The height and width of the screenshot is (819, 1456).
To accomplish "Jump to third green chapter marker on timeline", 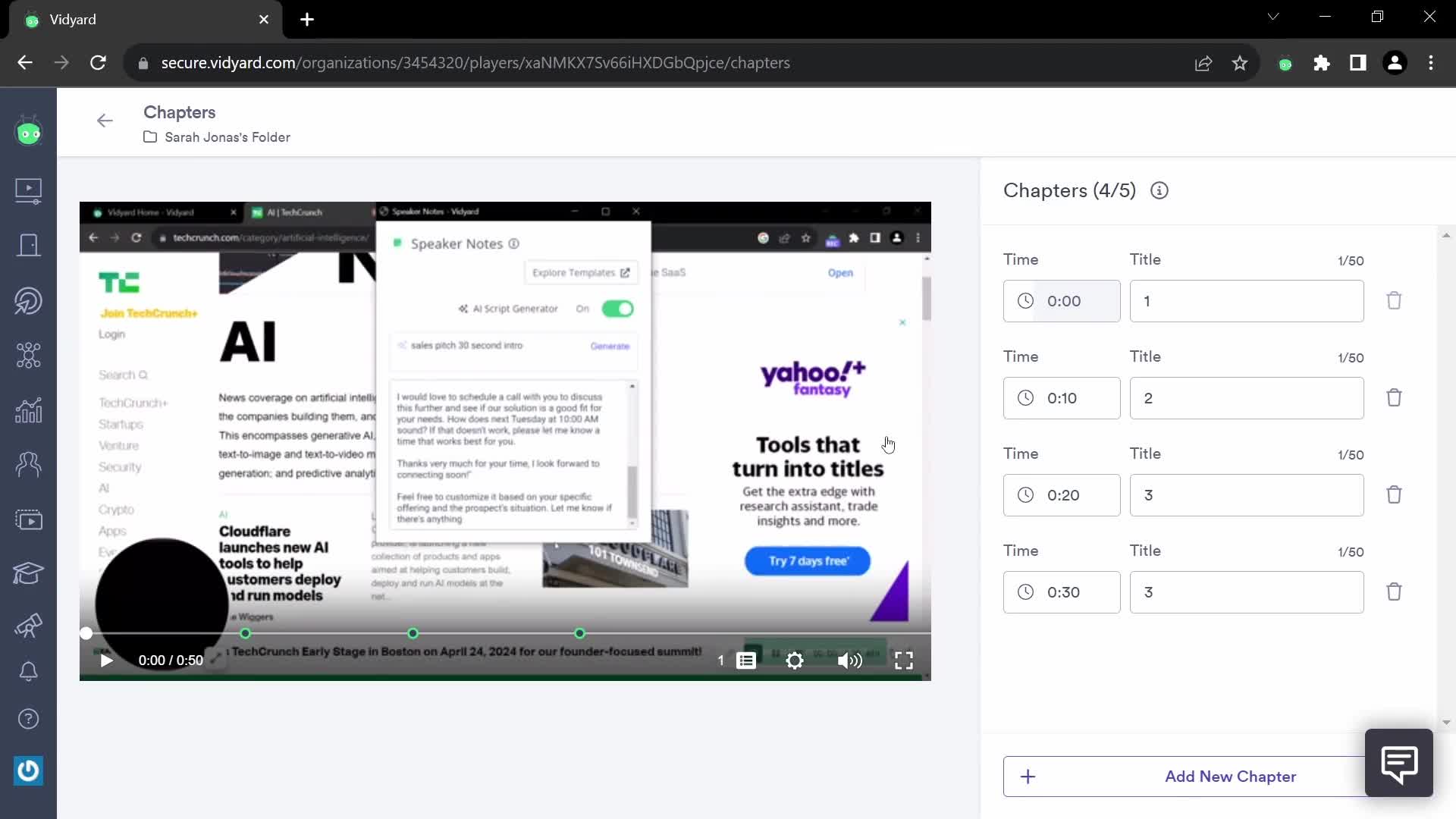I will pos(579,633).
